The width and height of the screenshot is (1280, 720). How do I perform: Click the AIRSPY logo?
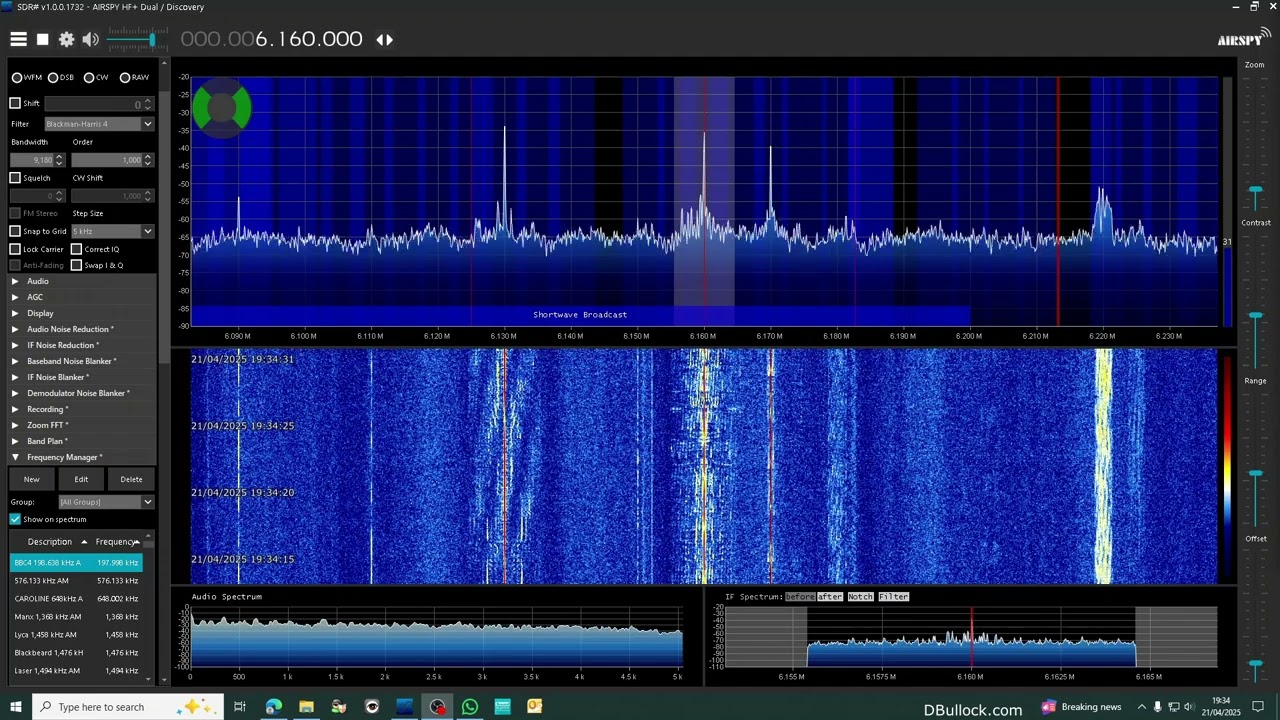click(x=1244, y=38)
